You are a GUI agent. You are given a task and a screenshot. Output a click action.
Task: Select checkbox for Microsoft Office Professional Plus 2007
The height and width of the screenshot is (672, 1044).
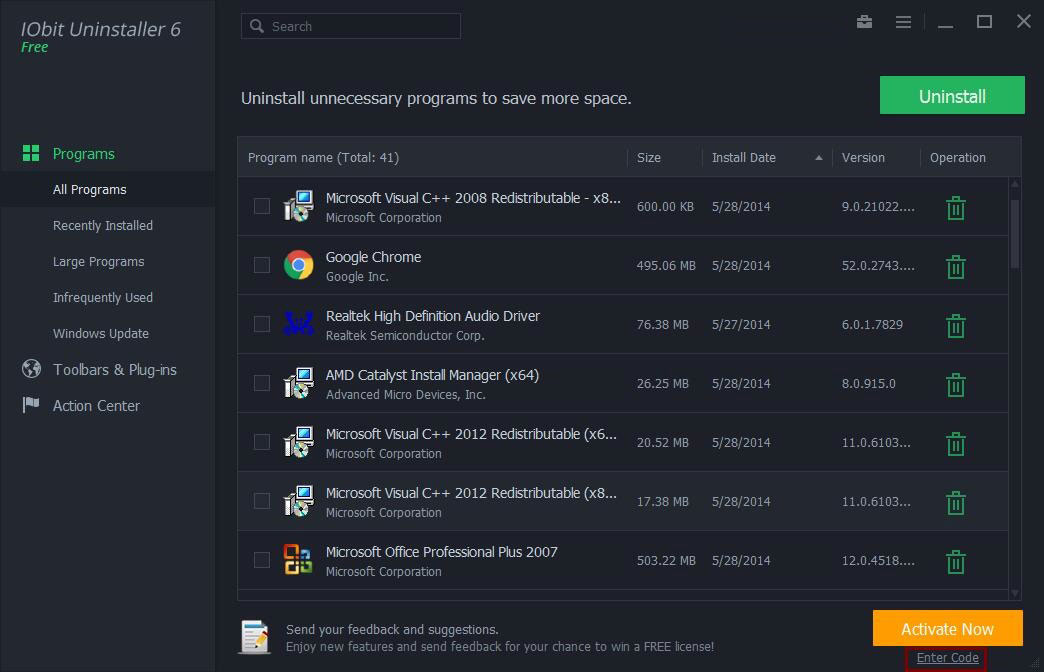262,560
